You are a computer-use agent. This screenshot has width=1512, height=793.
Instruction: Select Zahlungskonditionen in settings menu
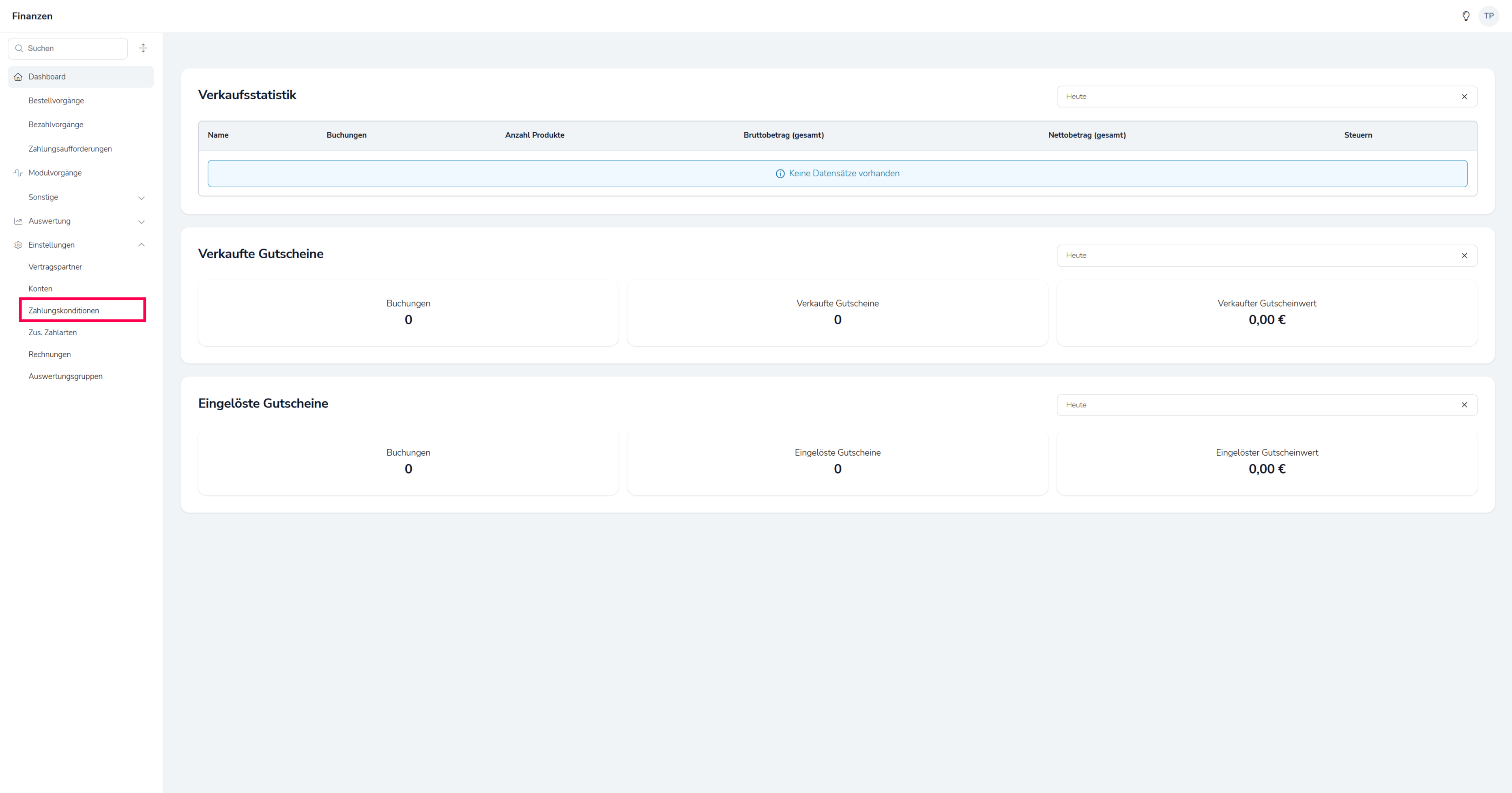[64, 311]
